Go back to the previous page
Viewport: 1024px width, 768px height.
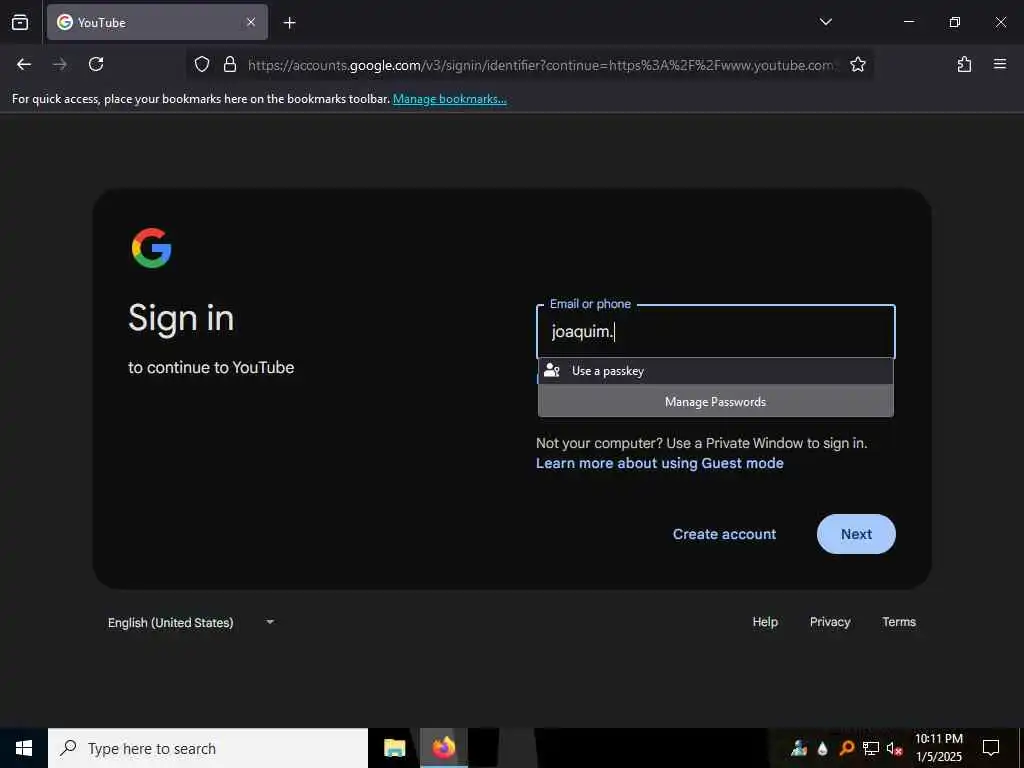[24, 64]
